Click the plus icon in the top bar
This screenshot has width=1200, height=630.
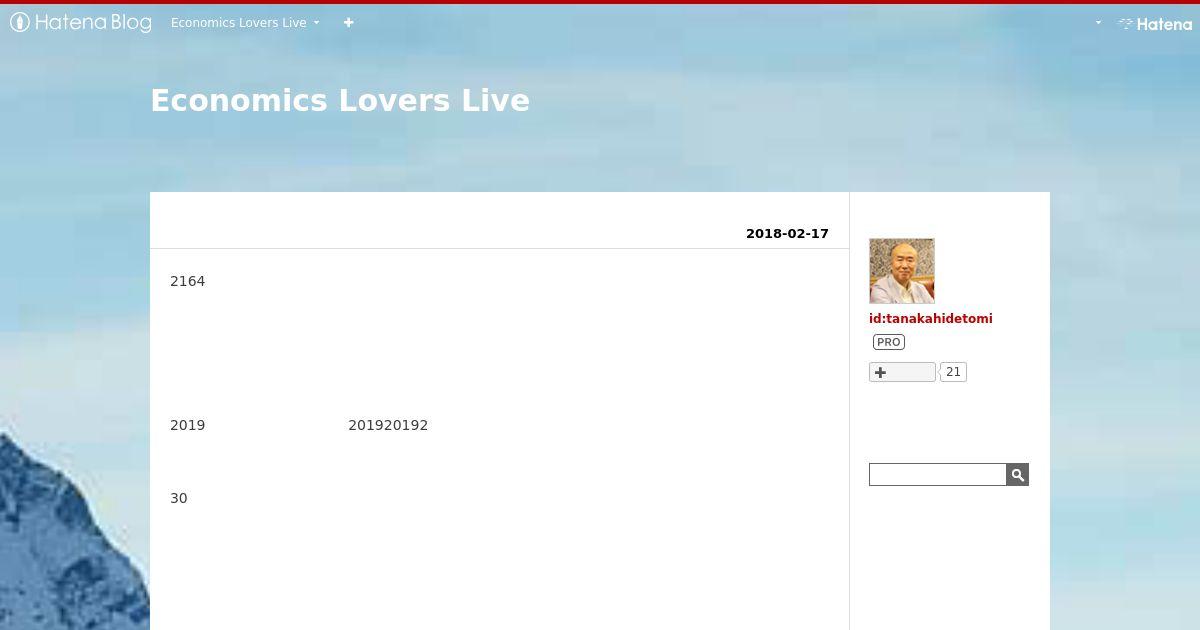[x=348, y=22]
